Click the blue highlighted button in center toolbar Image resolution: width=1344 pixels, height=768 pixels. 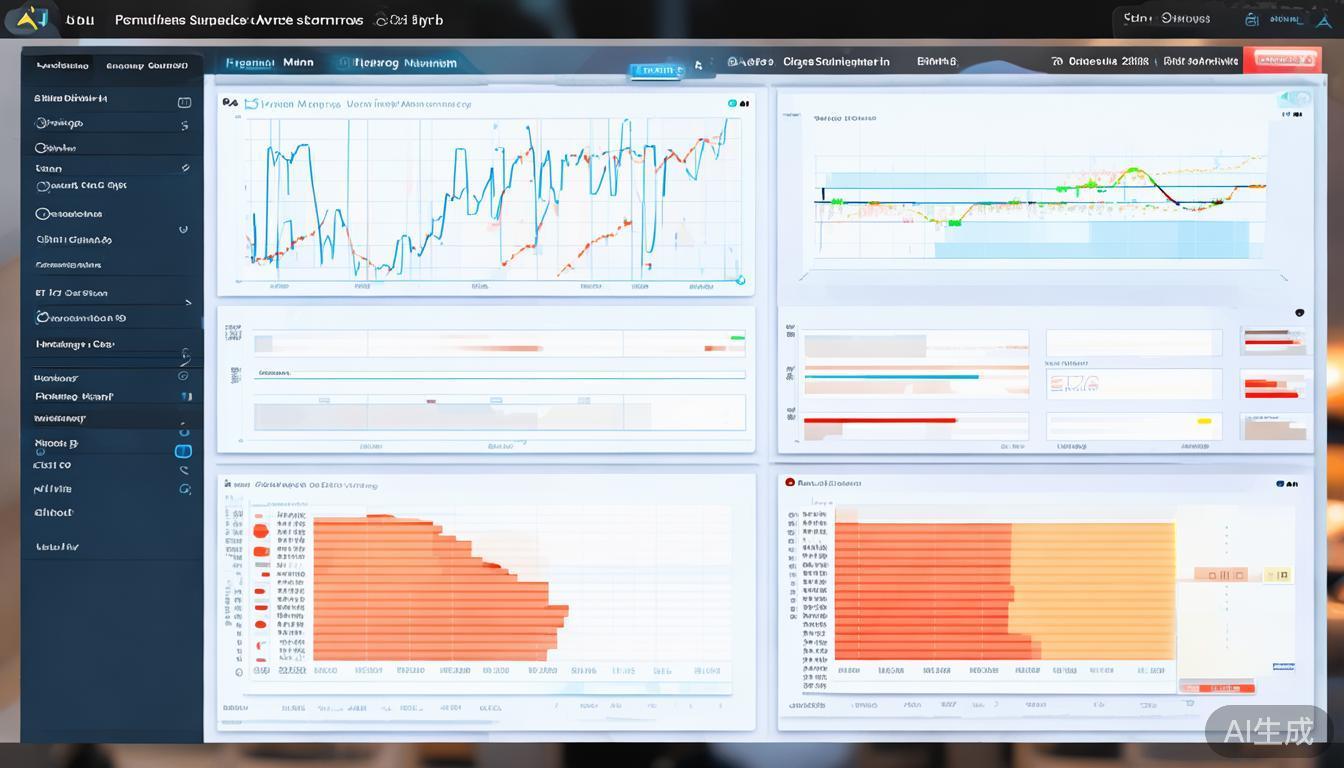point(656,70)
